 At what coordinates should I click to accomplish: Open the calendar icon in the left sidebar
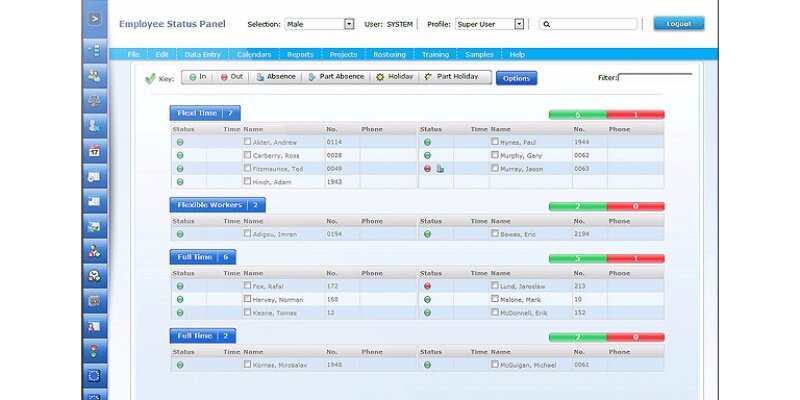click(95, 152)
